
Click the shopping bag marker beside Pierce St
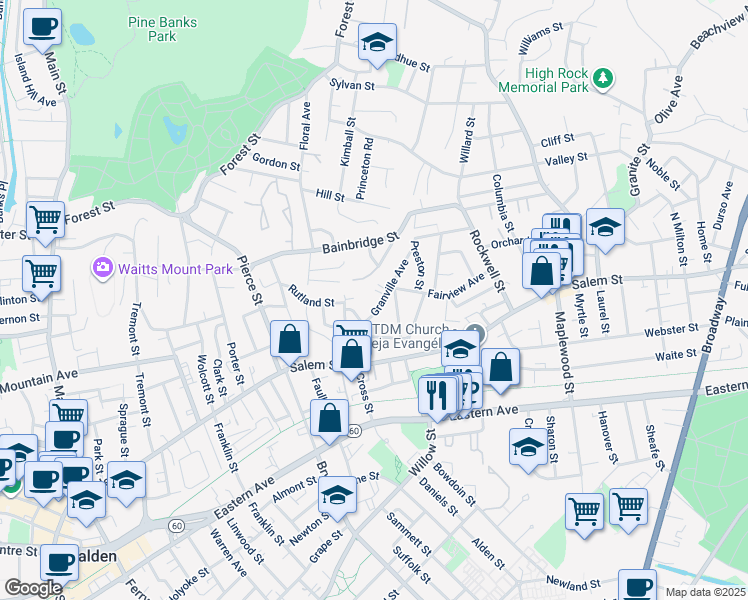point(289,339)
